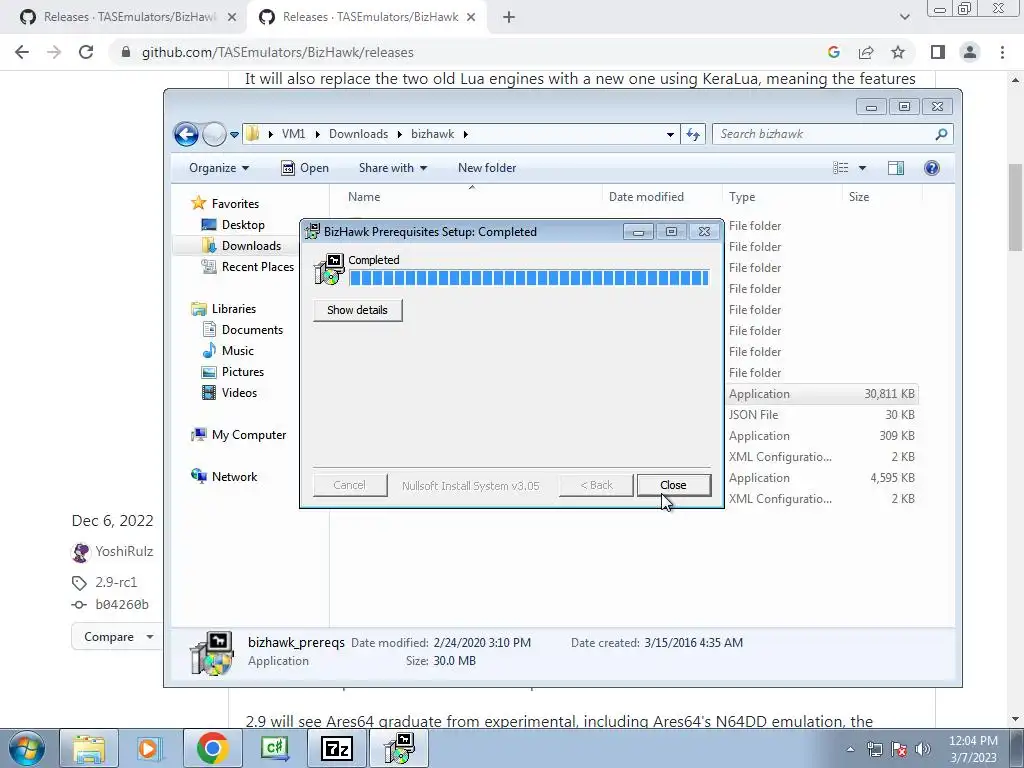Toggle the Chrome side panel icon
1024x768 pixels.
coord(938,52)
